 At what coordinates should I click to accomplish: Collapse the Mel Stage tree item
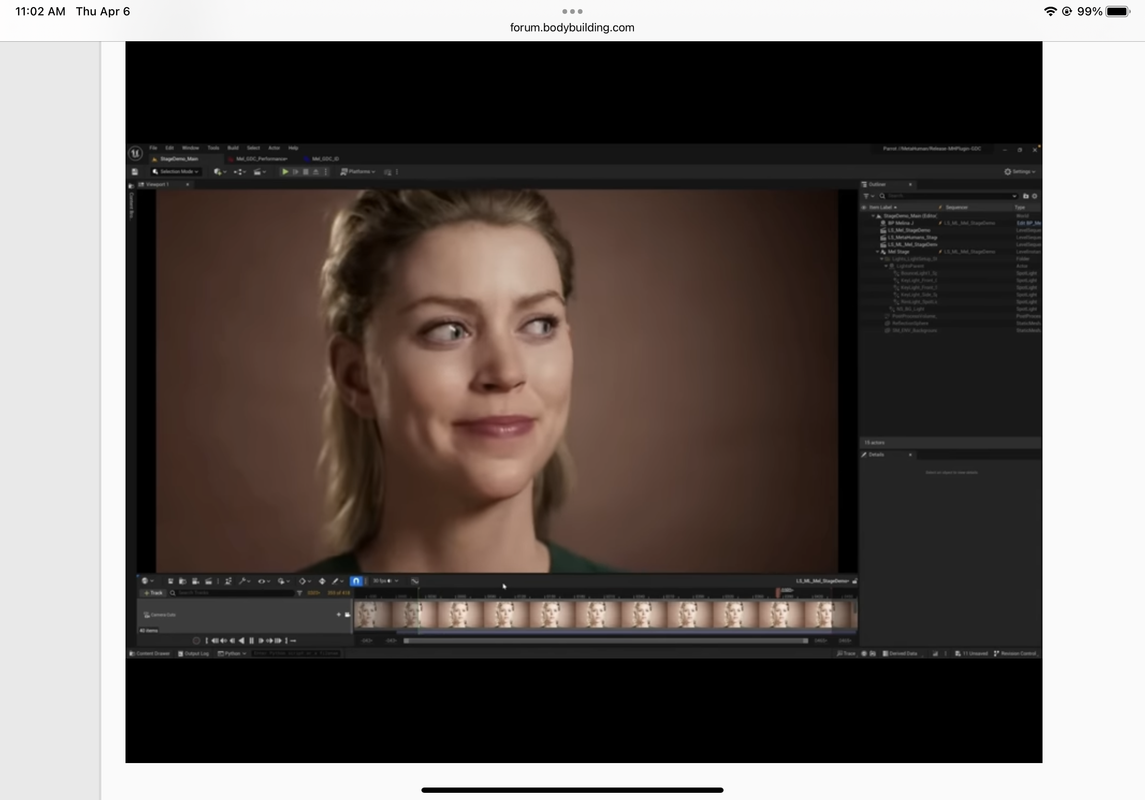[878, 252]
